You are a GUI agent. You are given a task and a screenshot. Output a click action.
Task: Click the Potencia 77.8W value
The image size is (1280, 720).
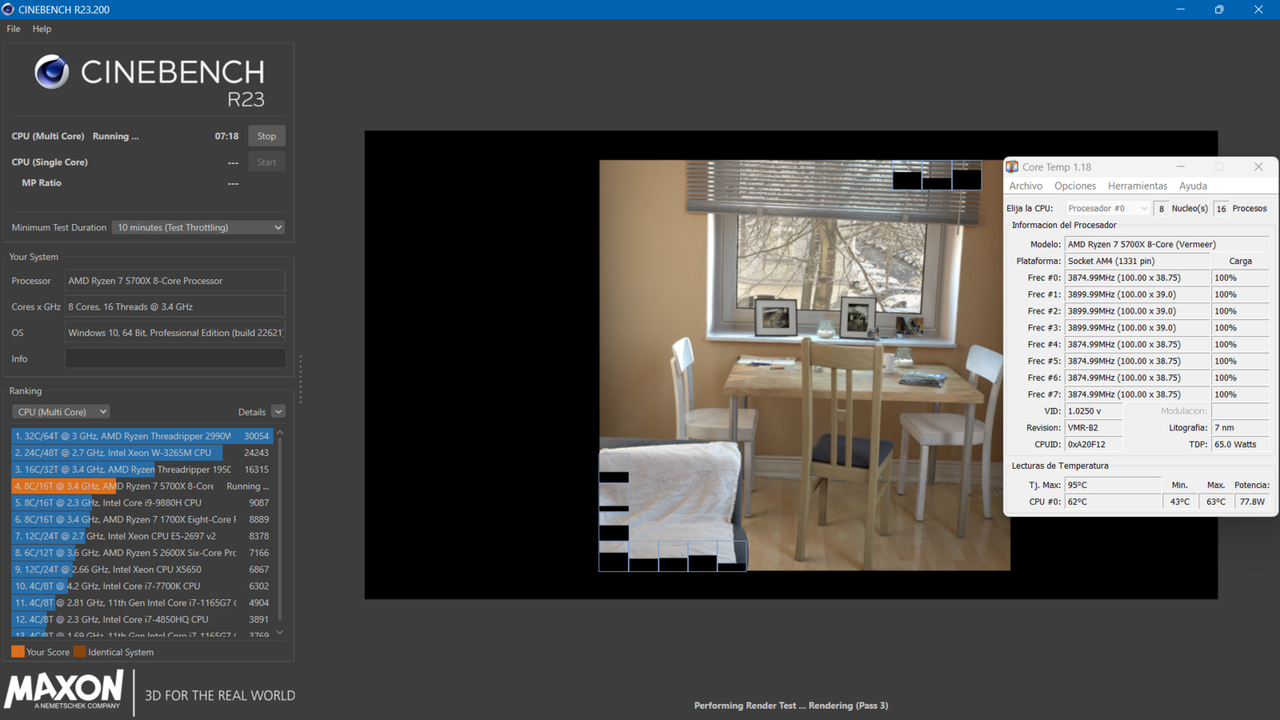[1252, 502]
